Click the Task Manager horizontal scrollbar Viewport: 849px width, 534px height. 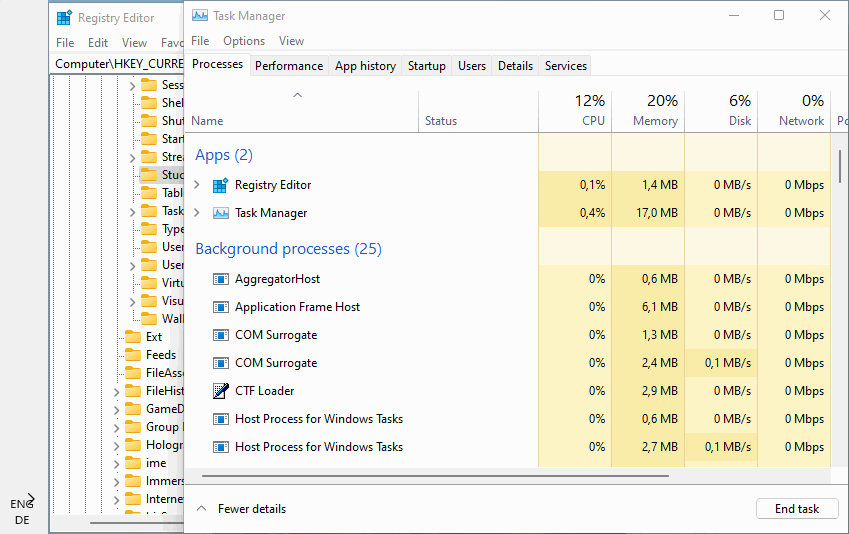435,476
